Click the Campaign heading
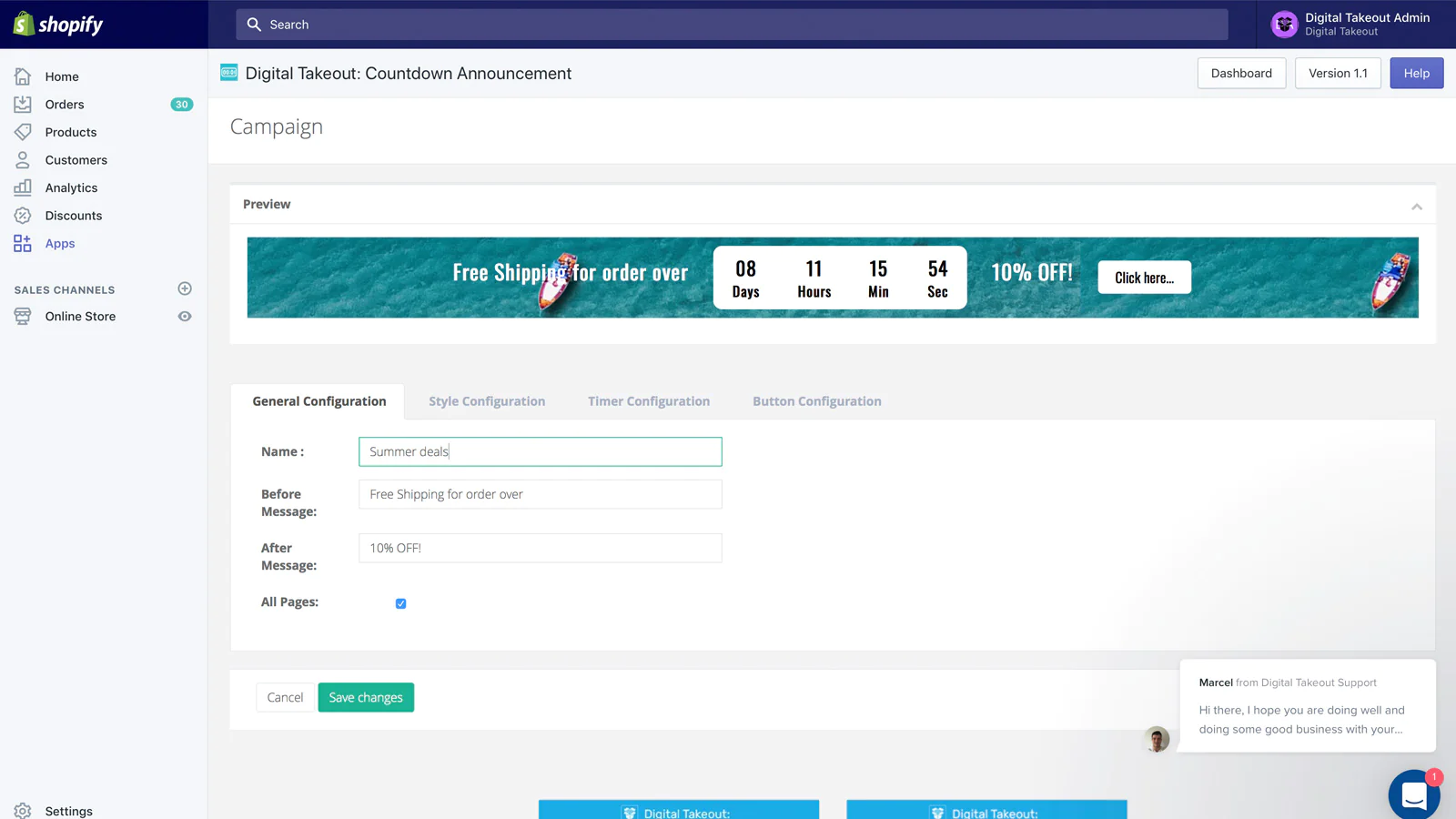Image resolution: width=1456 pixels, height=819 pixels. click(x=277, y=126)
